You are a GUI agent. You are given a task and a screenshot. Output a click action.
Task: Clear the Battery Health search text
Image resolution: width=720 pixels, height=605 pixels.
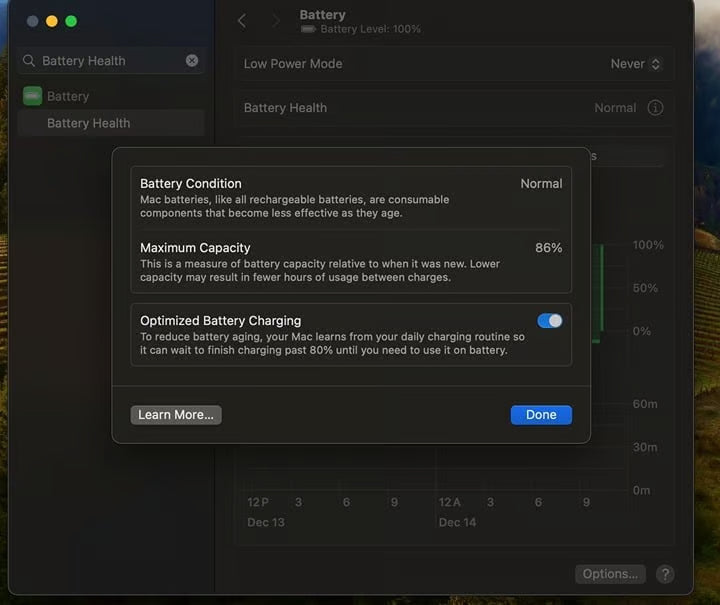click(x=192, y=61)
